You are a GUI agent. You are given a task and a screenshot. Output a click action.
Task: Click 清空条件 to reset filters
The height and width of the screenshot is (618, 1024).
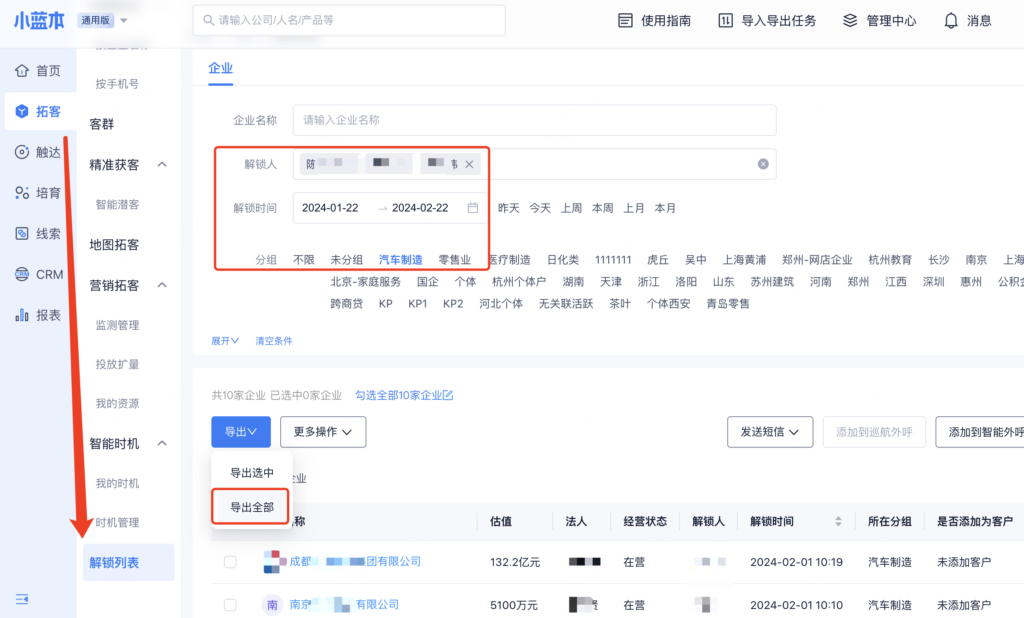273,341
